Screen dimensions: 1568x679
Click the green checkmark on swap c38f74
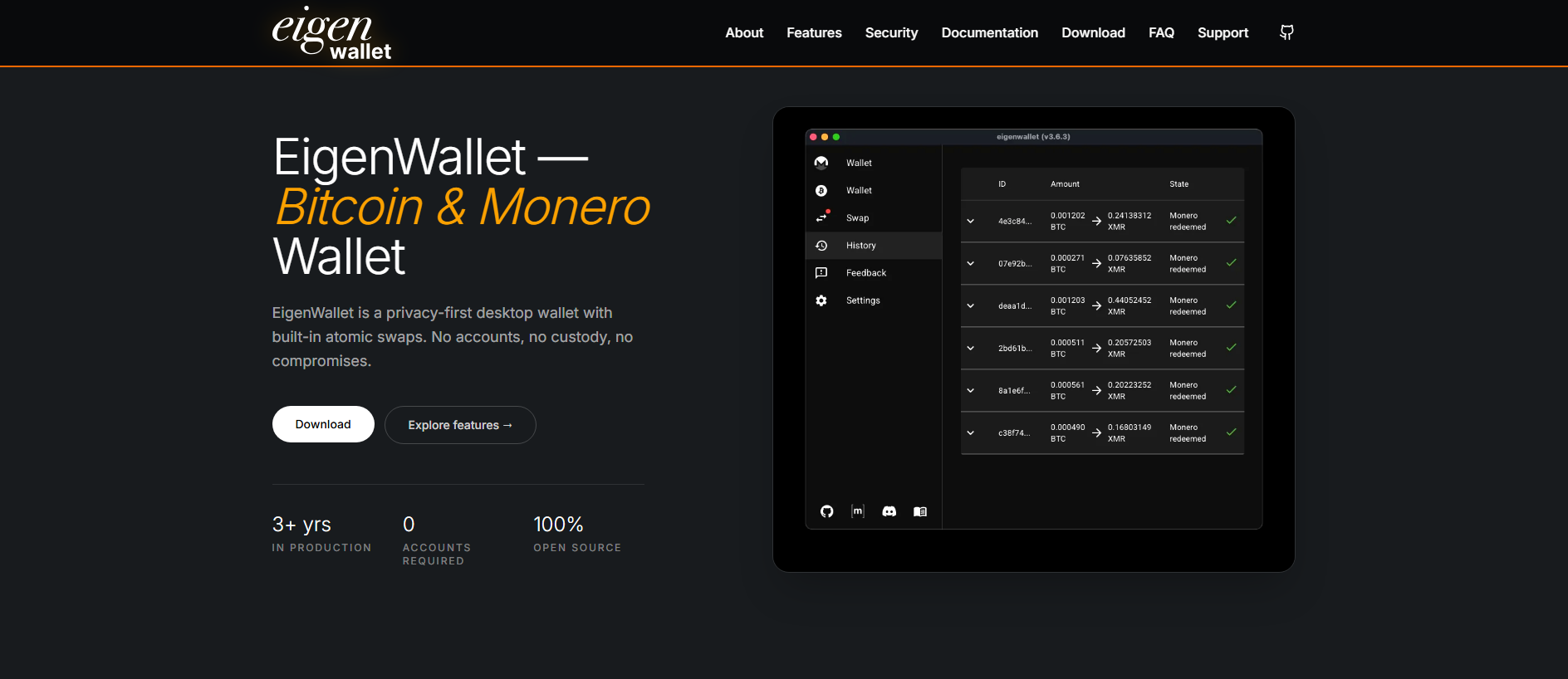click(1232, 432)
